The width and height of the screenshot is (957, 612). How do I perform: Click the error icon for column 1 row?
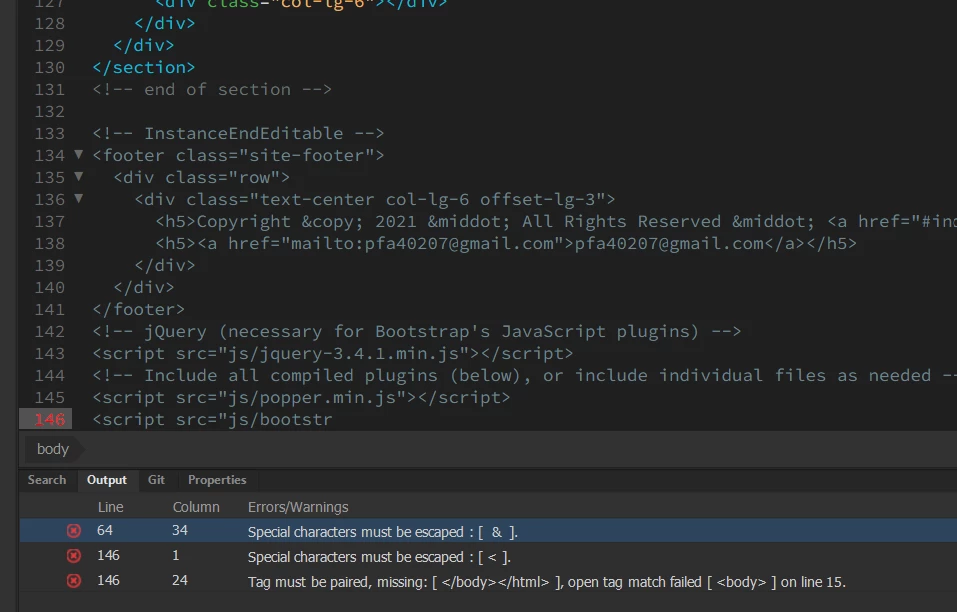pyautogui.click(x=74, y=556)
